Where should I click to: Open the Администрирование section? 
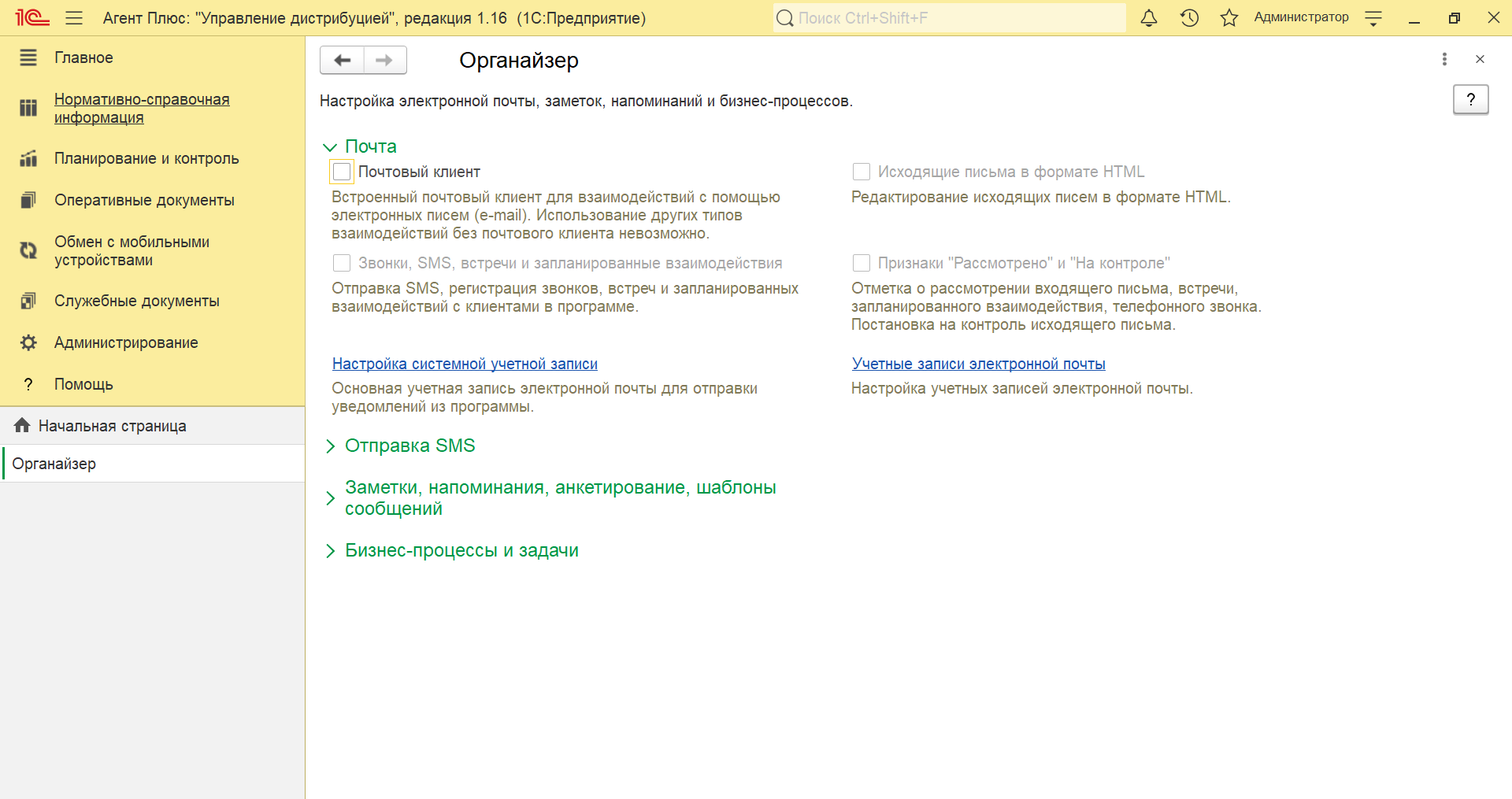click(126, 342)
